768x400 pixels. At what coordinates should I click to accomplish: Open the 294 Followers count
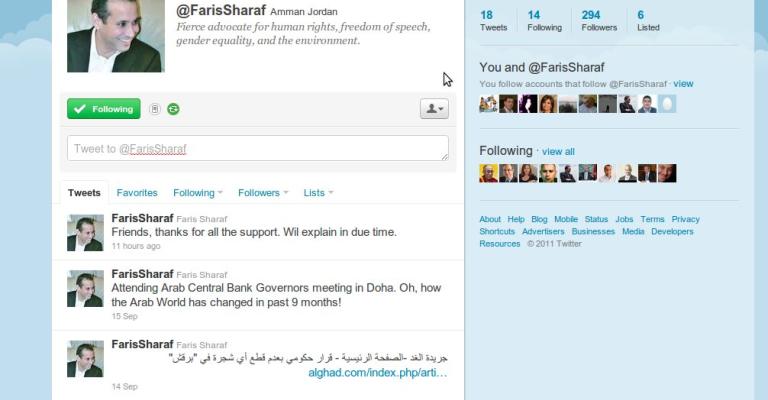coord(599,21)
